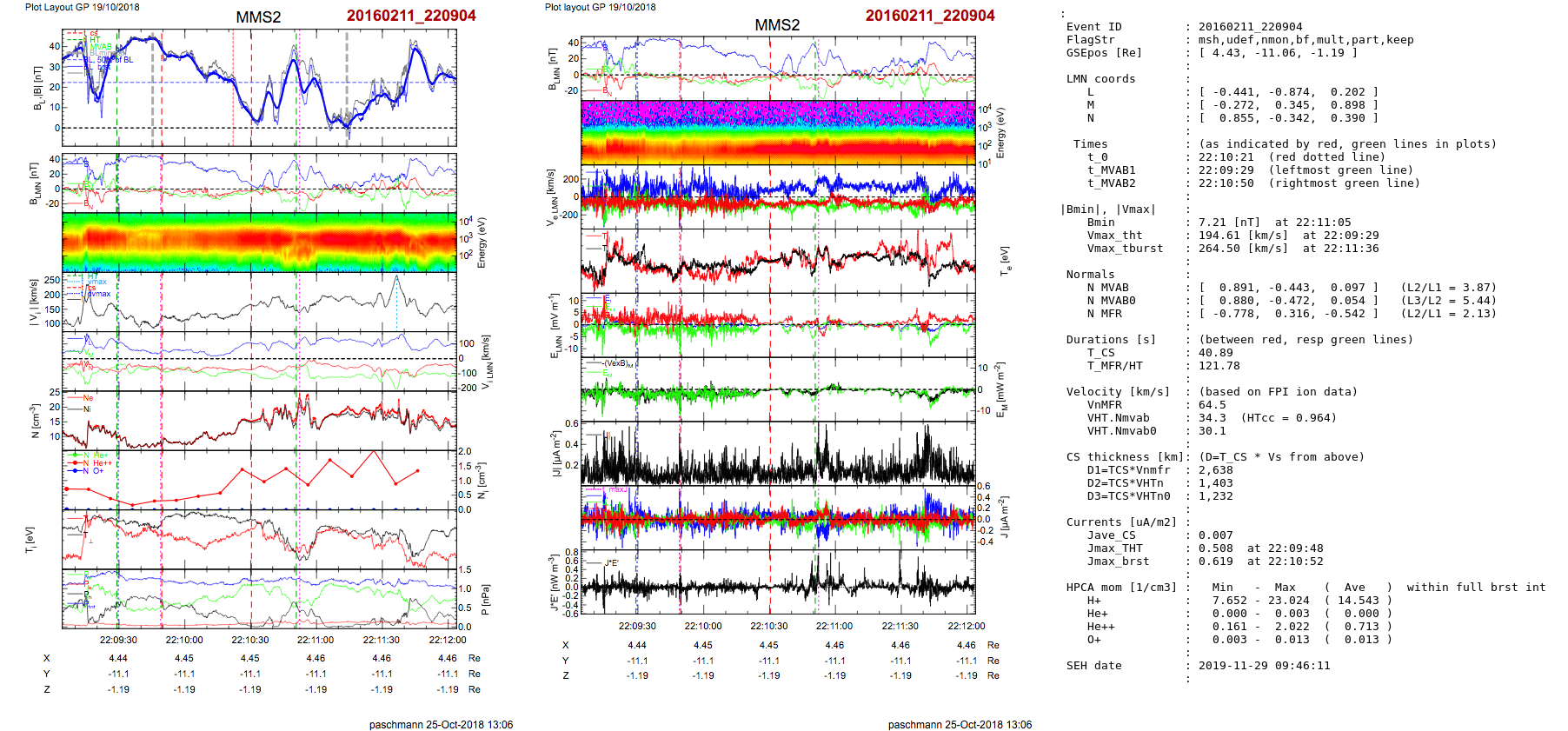
Task: Click the 22:10:00 time tick under left plot
Action: [184, 640]
